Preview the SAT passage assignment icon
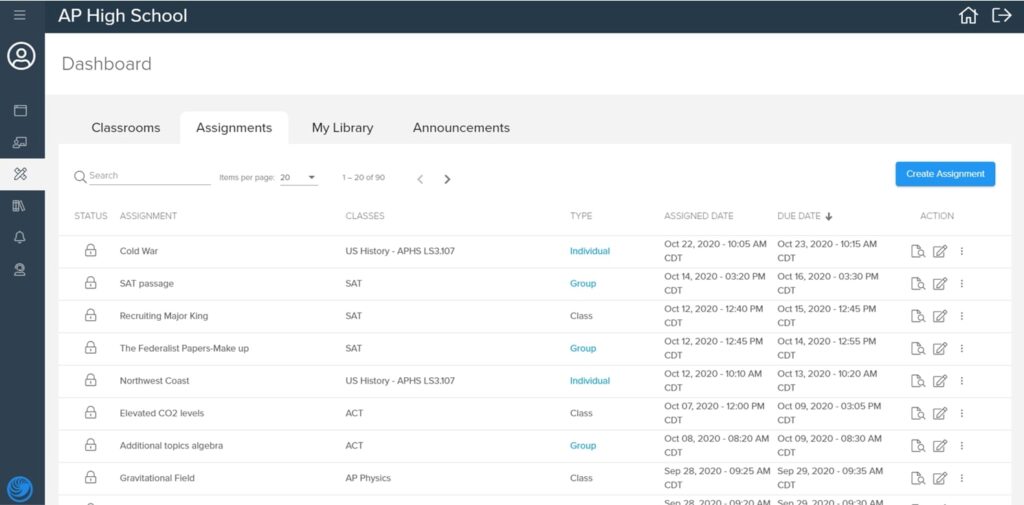The image size is (1024, 505). (918, 284)
